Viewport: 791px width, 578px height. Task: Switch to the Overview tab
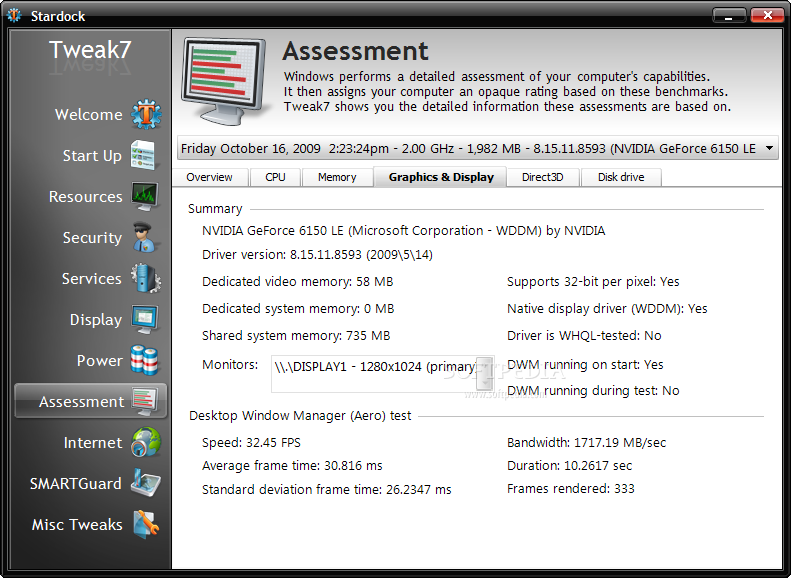(210, 177)
